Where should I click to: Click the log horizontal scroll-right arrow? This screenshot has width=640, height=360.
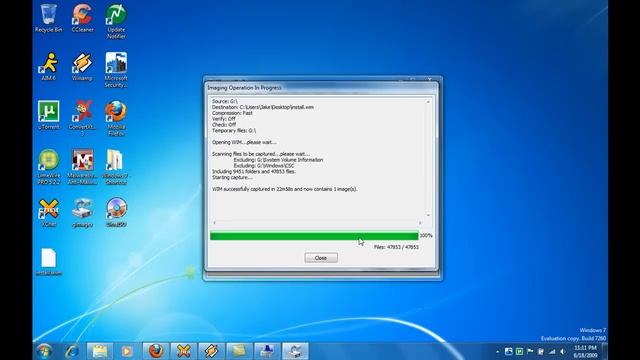tap(420, 223)
